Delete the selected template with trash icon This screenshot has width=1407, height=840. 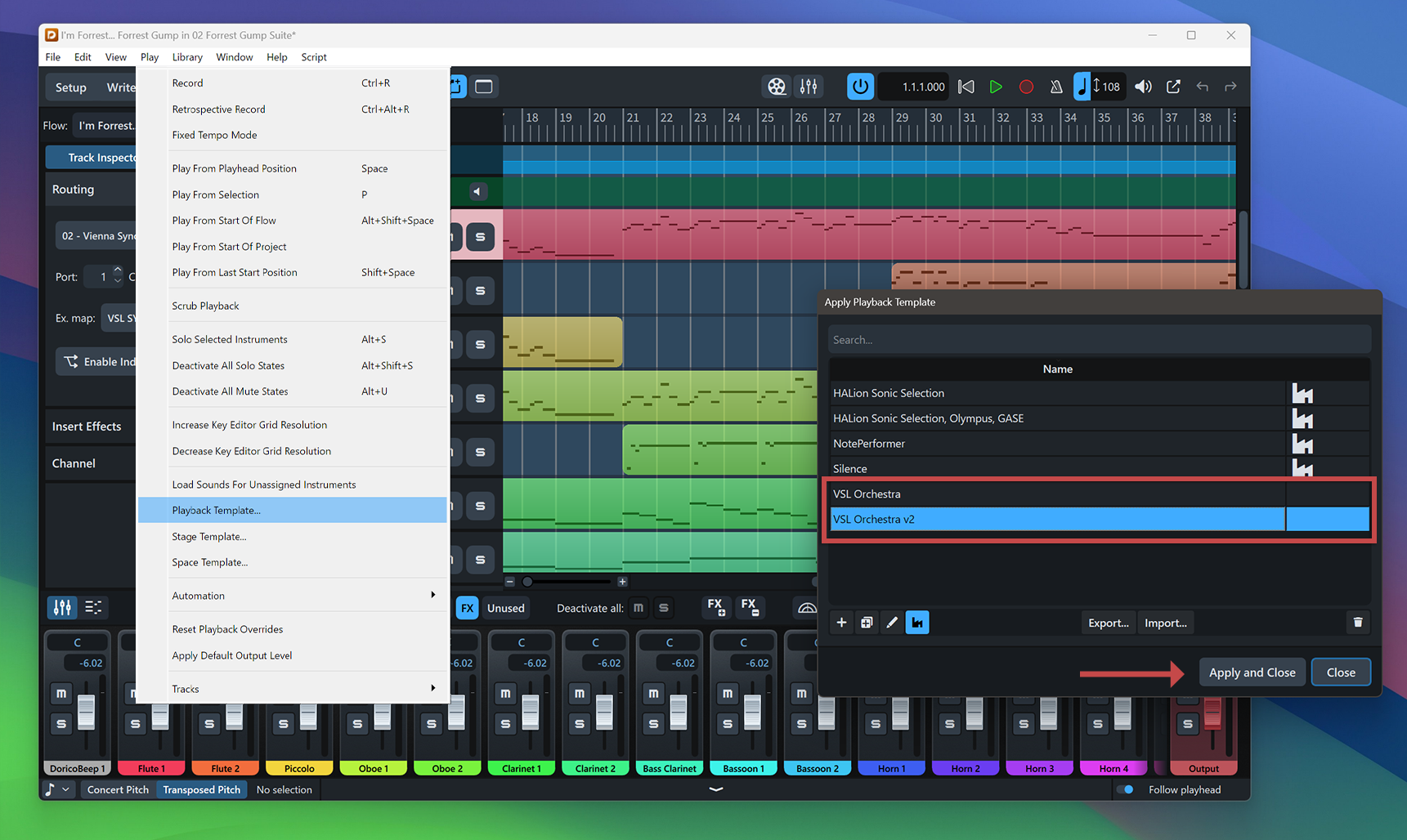coord(1358,623)
